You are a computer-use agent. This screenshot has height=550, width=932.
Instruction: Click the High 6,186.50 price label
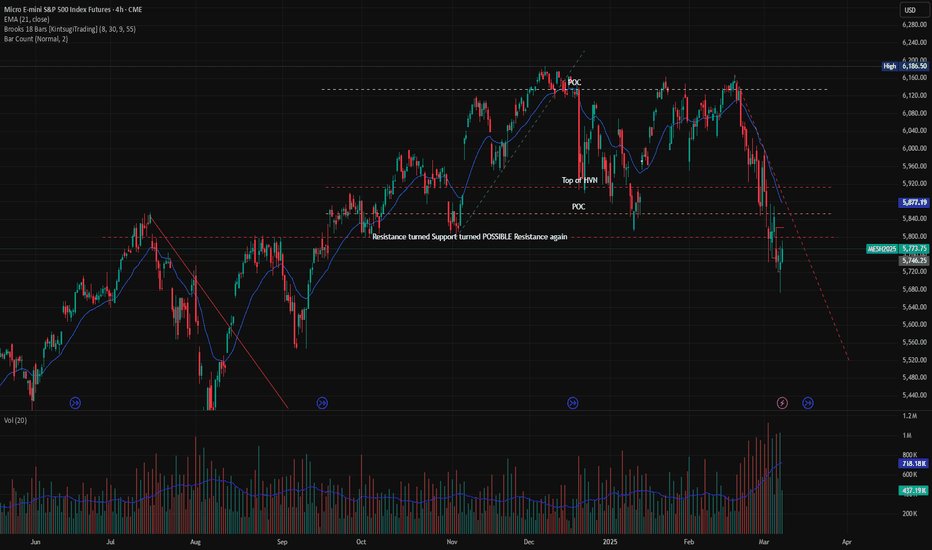tap(905, 66)
